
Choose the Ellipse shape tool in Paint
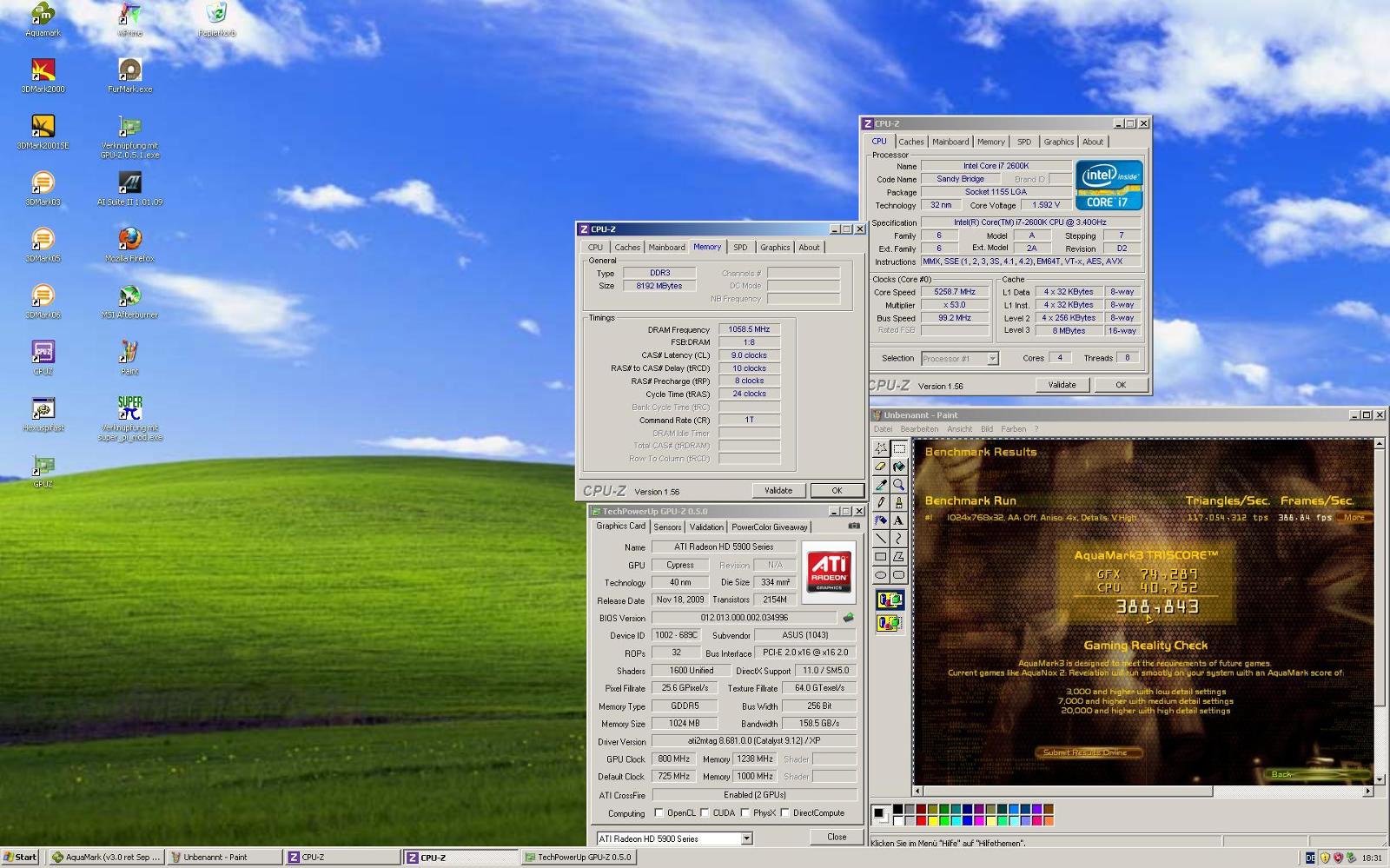point(880,575)
